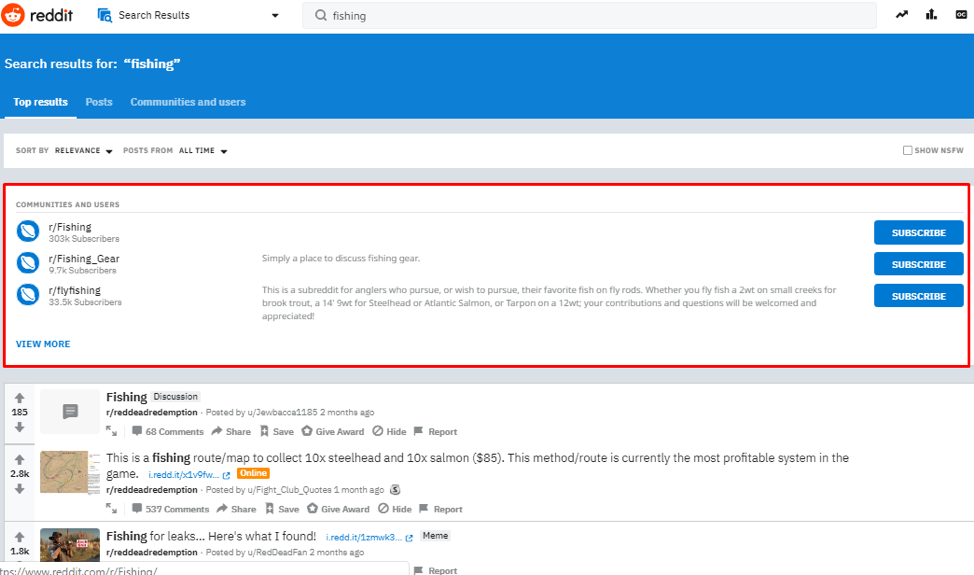Enable the Show NSFW checkbox
The image size is (974, 575).
908,151
